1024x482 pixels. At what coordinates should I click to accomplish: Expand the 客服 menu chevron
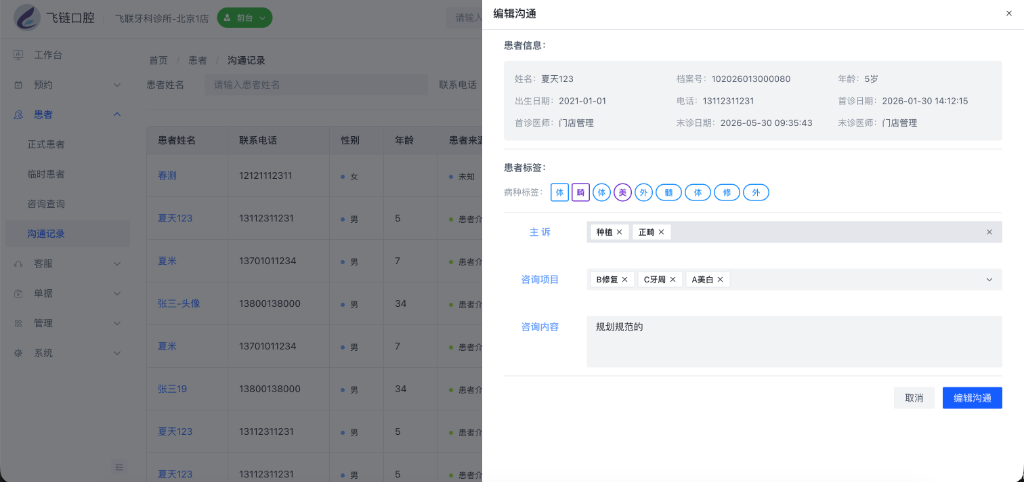pyautogui.click(x=118, y=263)
